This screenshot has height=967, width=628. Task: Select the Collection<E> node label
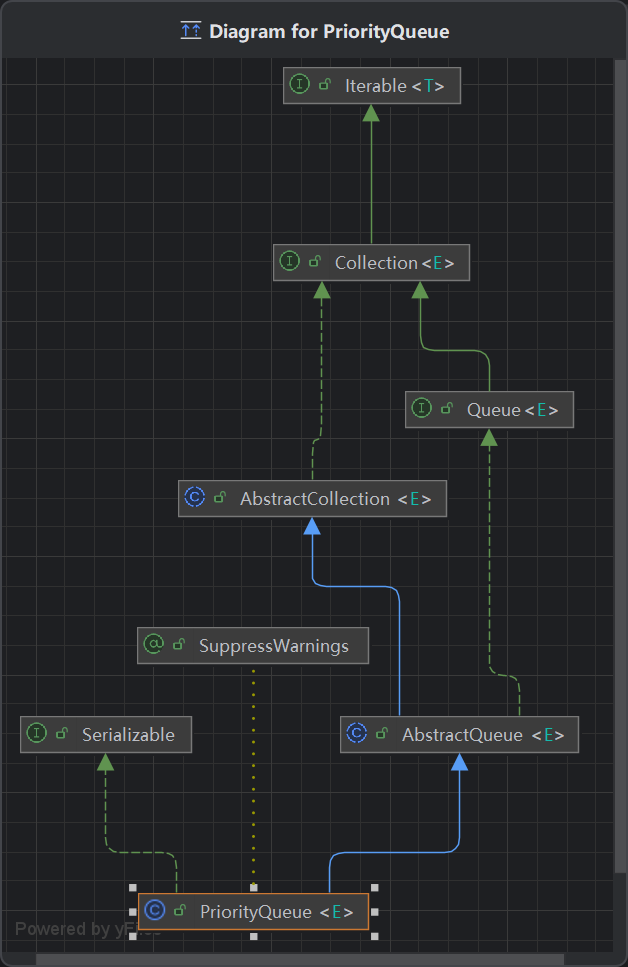click(x=395, y=263)
